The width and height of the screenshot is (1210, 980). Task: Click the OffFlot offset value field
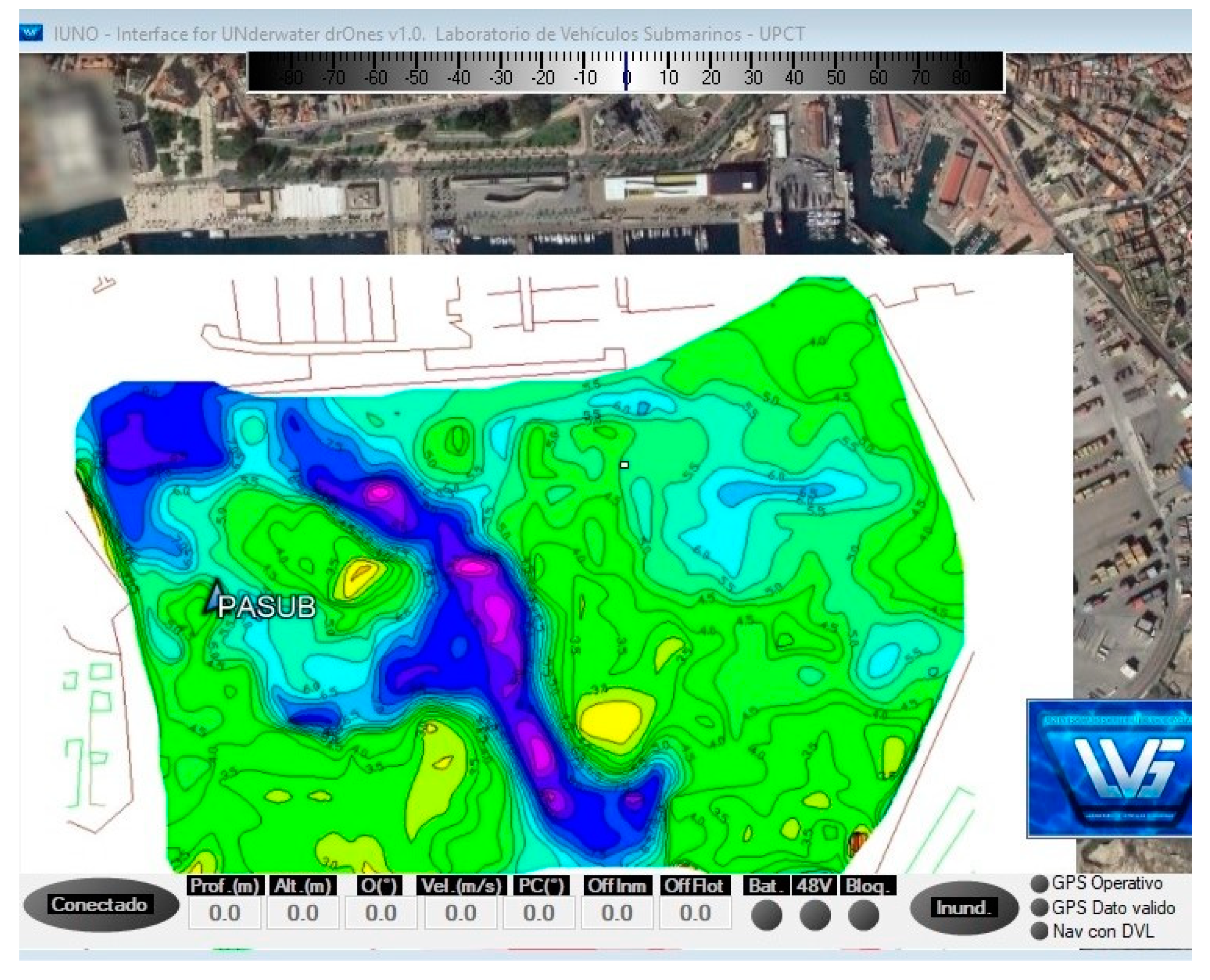click(695, 913)
